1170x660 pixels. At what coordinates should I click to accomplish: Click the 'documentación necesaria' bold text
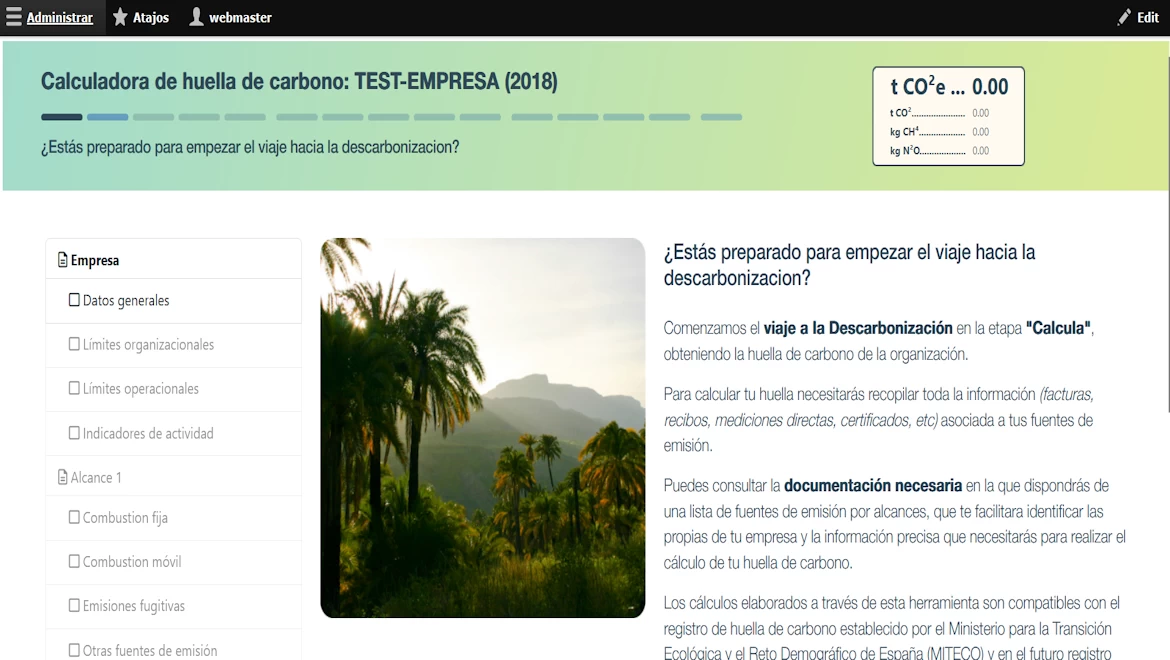click(873, 485)
